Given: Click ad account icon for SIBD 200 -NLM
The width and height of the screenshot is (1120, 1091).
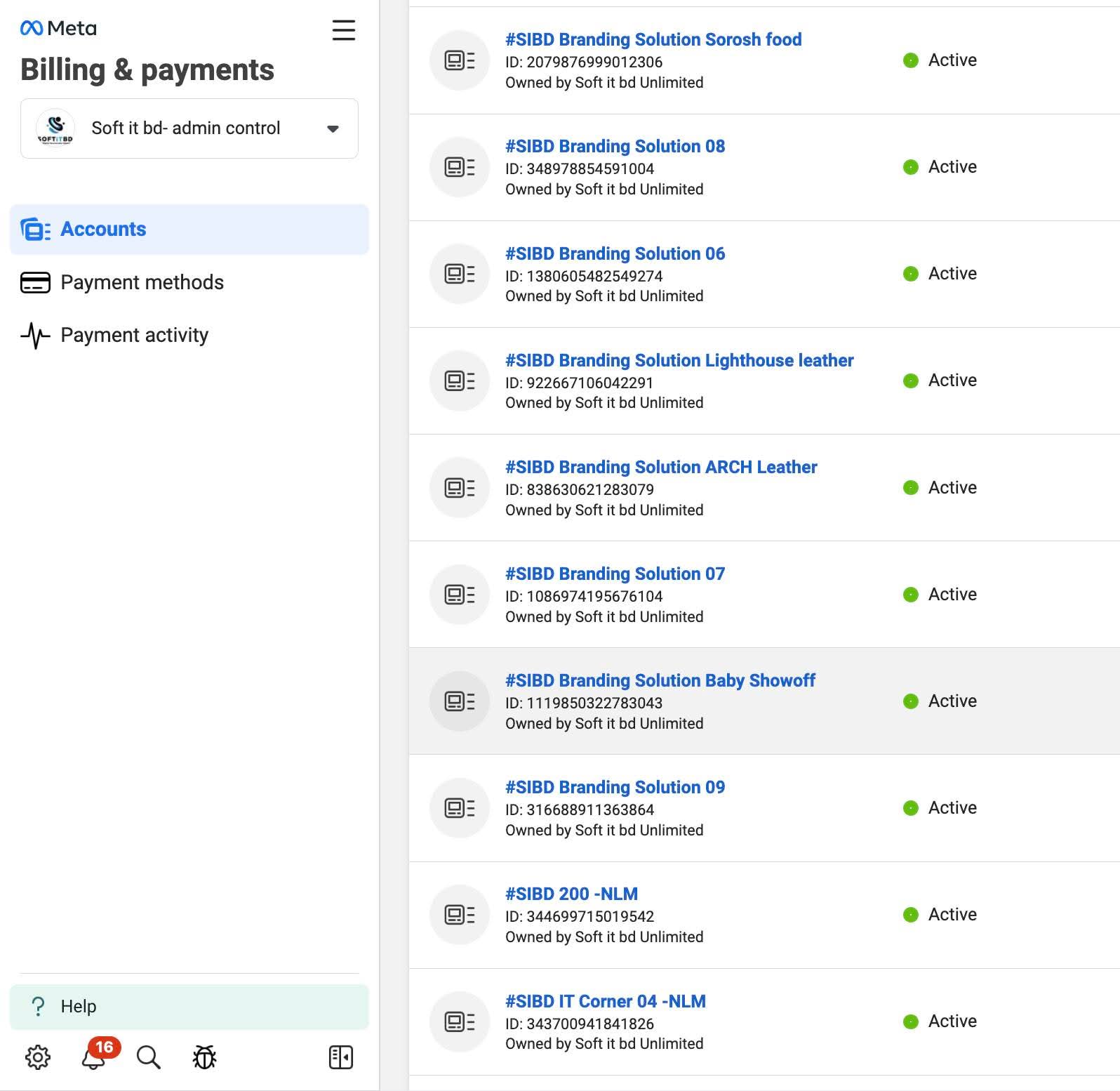Looking at the screenshot, I should (460, 914).
